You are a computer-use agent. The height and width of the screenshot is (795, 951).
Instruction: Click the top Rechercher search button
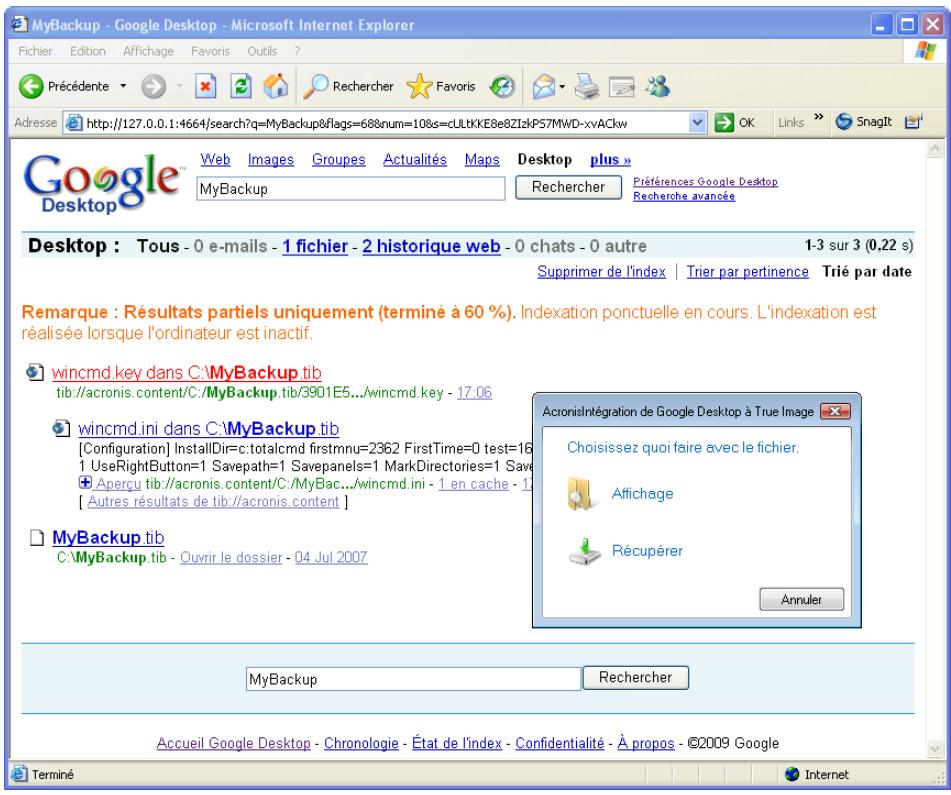[568, 187]
